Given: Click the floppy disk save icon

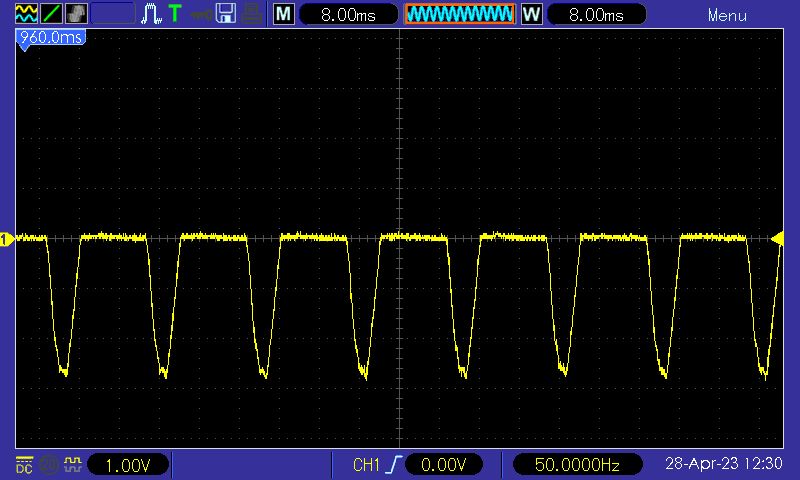Looking at the screenshot, I should [227, 14].
